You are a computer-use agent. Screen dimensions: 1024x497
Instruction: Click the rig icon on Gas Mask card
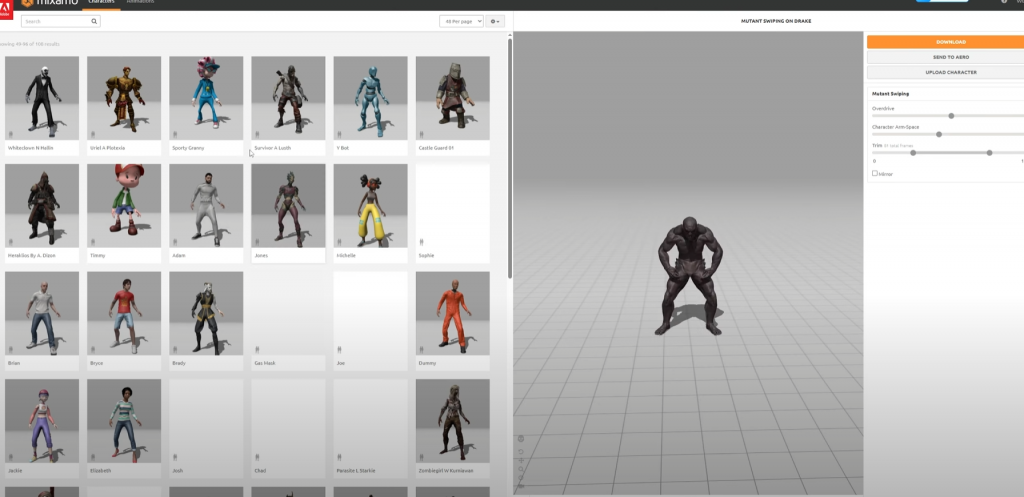tap(257, 349)
